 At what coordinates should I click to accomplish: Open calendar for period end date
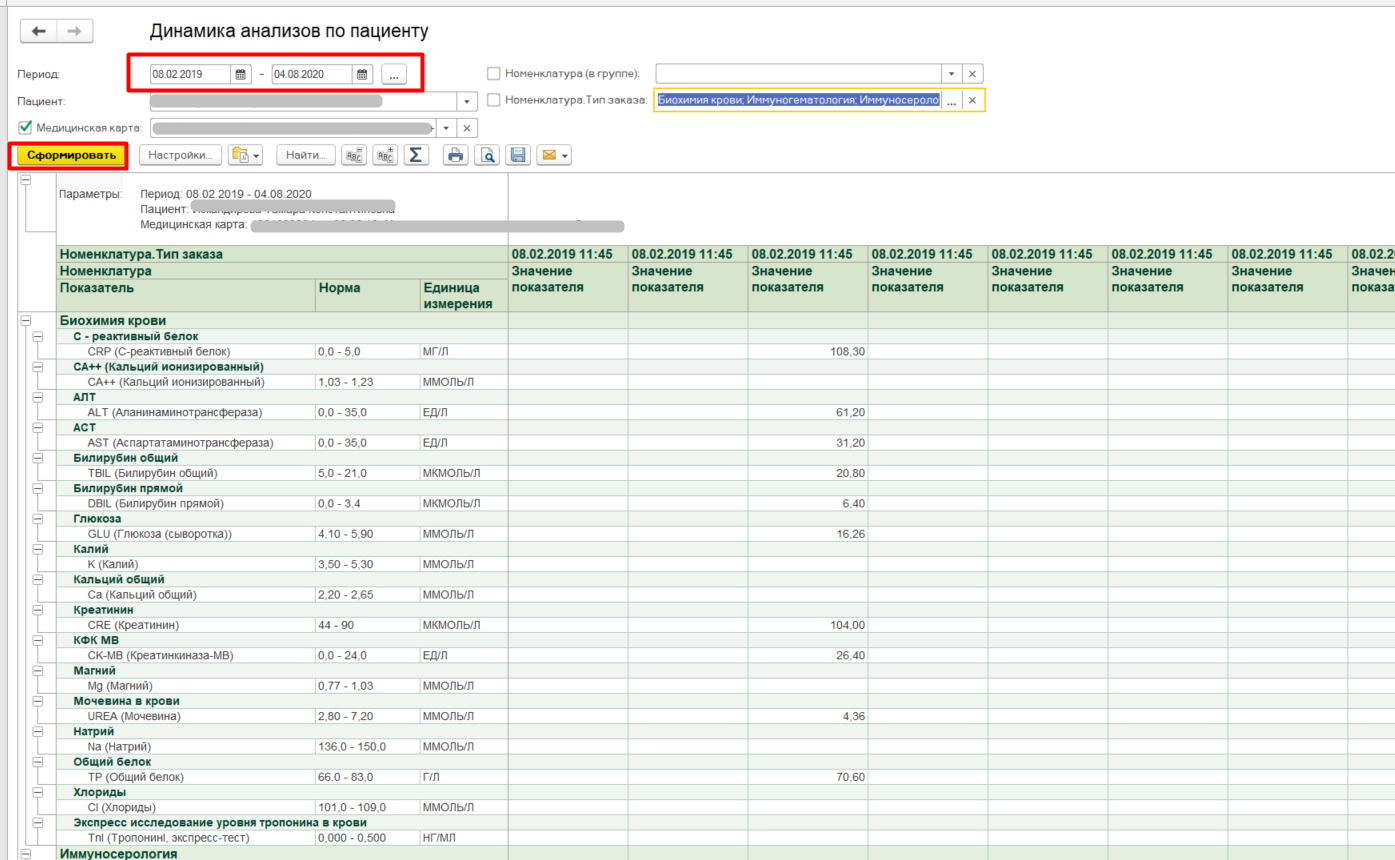tap(362, 74)
